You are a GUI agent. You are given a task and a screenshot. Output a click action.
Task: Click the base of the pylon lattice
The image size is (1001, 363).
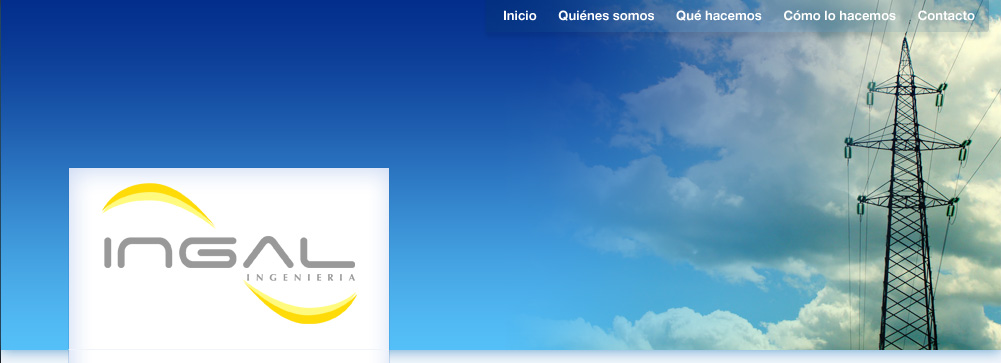click(x=908, y=332)
